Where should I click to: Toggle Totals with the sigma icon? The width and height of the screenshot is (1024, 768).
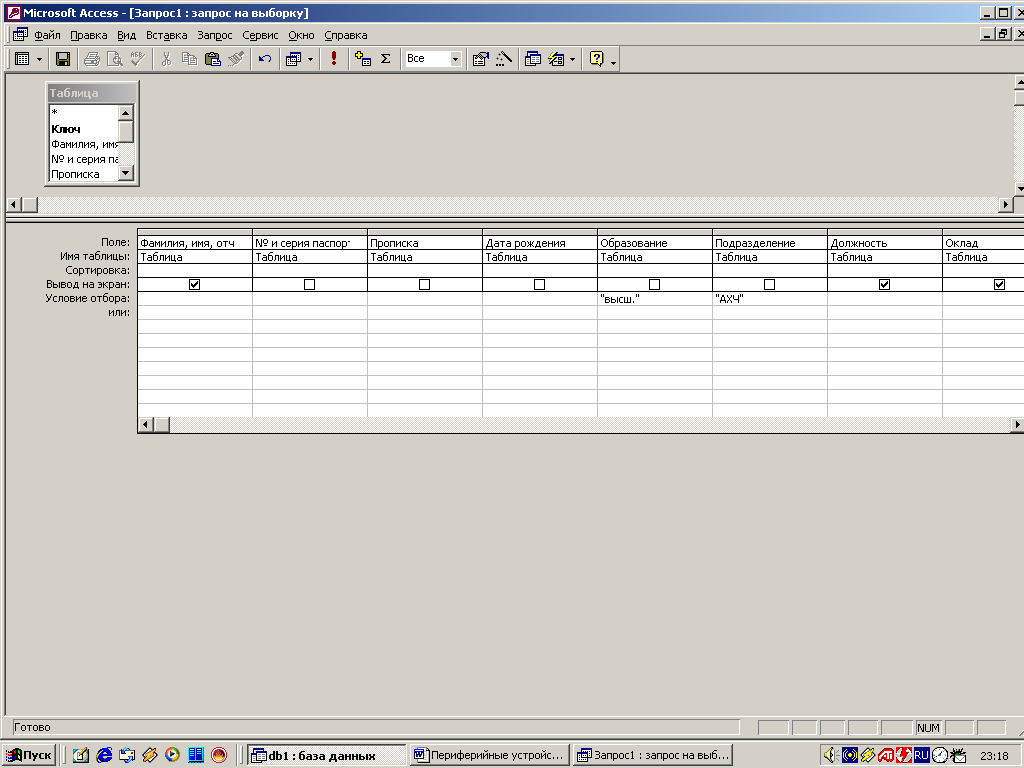pos(385,59)
